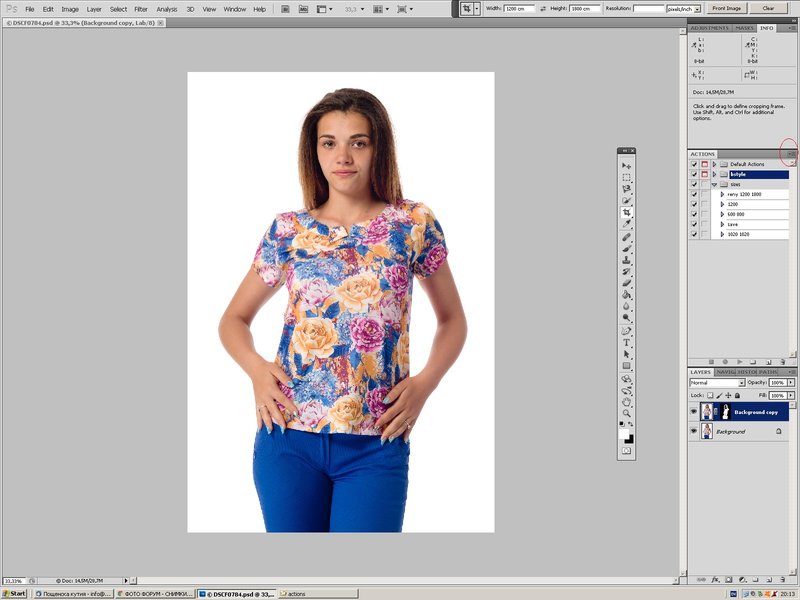Uncheck the Default Actions set checkbox

694,164
